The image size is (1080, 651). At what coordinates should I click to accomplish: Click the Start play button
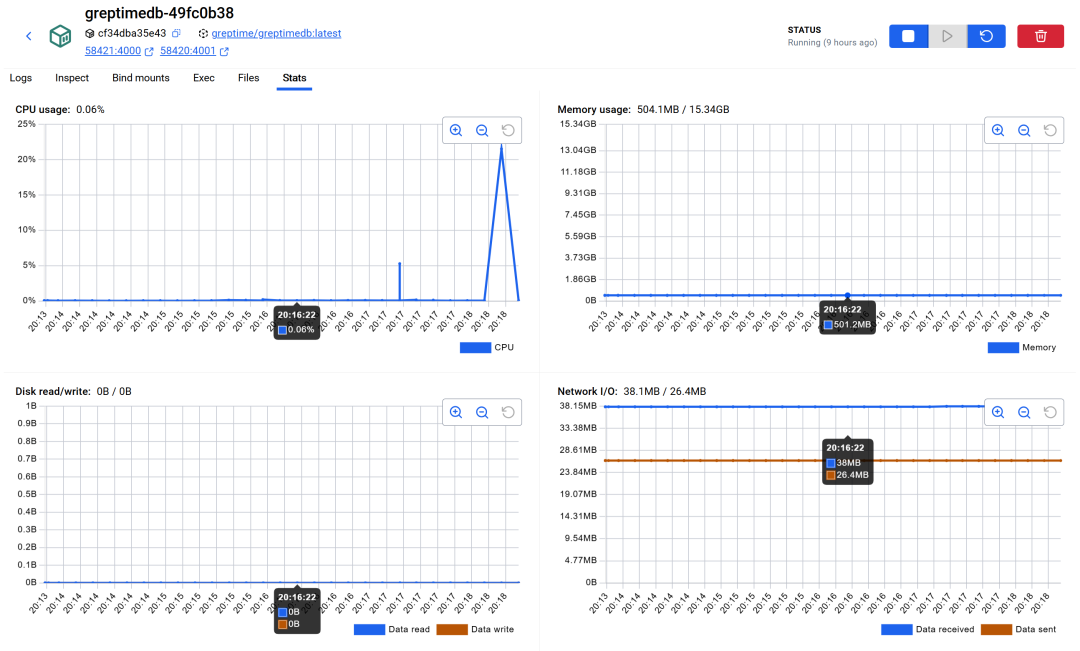point(947,36)
